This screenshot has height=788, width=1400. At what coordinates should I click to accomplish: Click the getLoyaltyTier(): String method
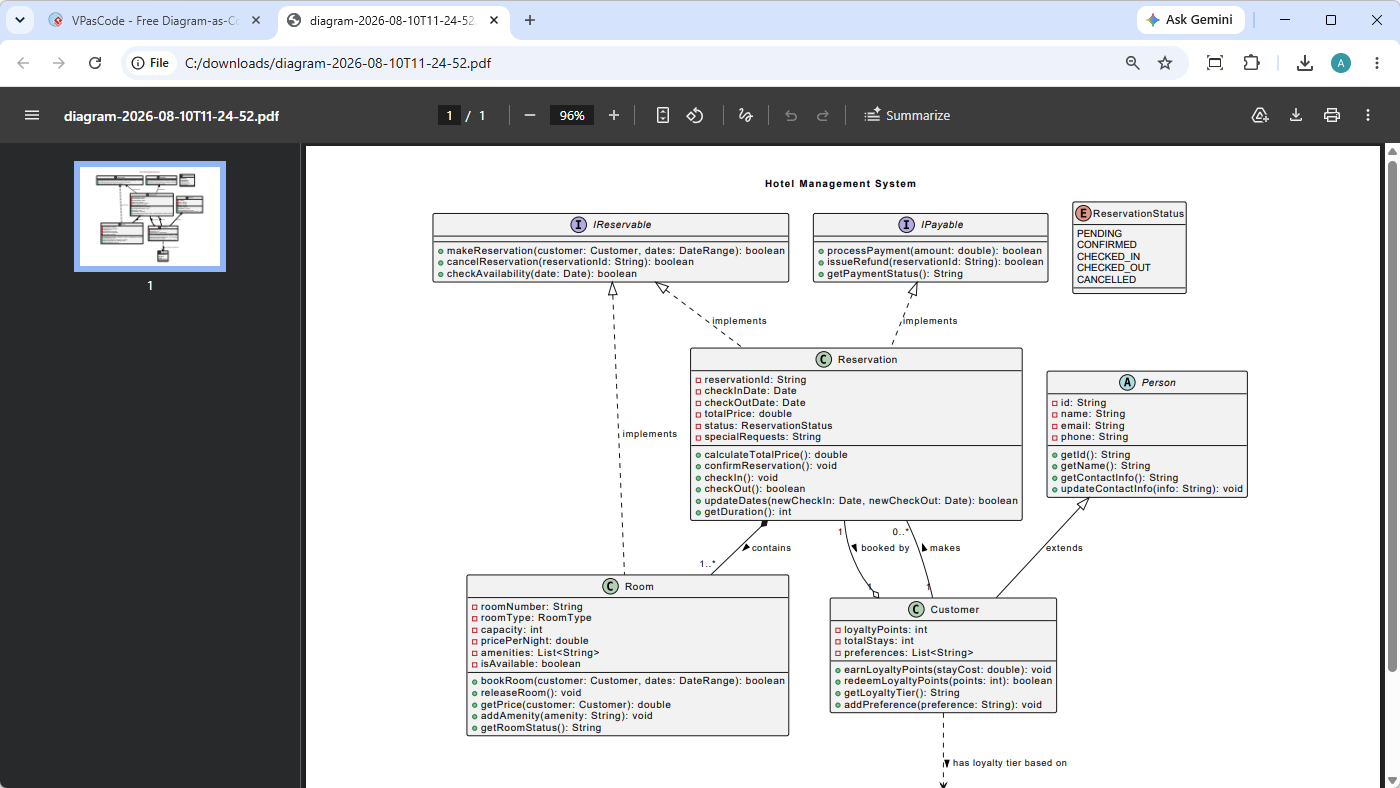pyautogui.click(x=902, y=693)
